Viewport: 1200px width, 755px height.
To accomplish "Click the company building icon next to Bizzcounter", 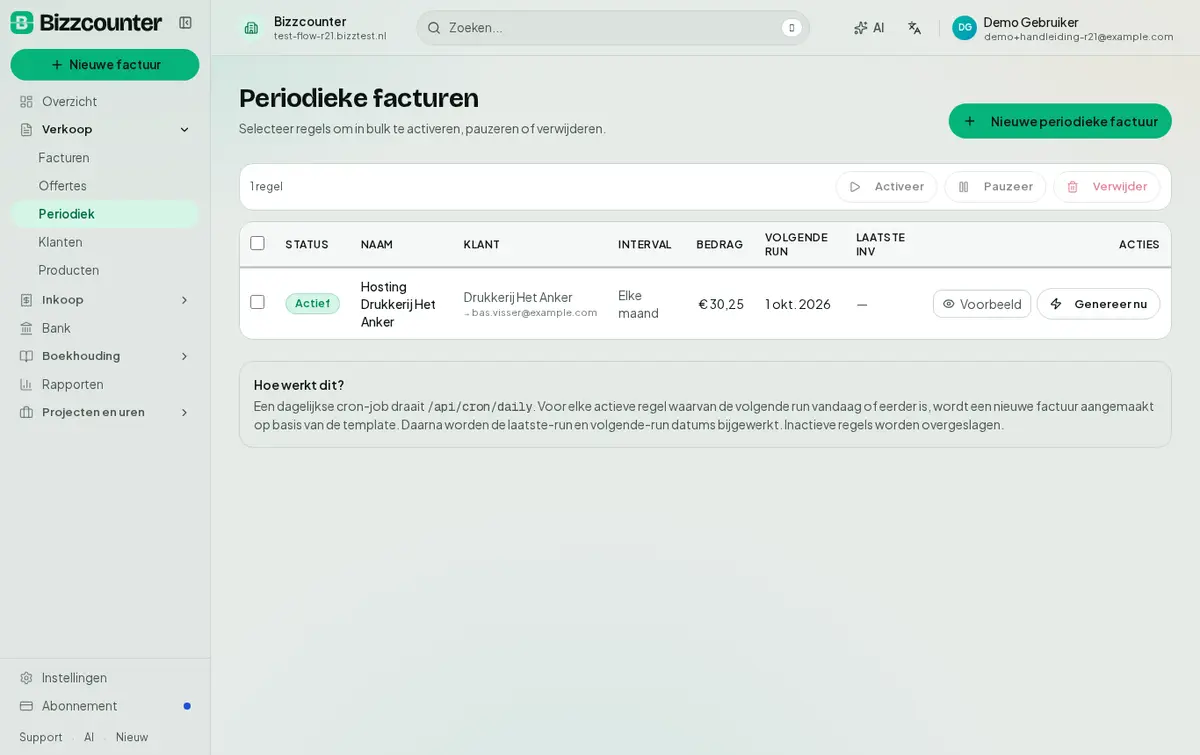I will [x=251, y=28].
